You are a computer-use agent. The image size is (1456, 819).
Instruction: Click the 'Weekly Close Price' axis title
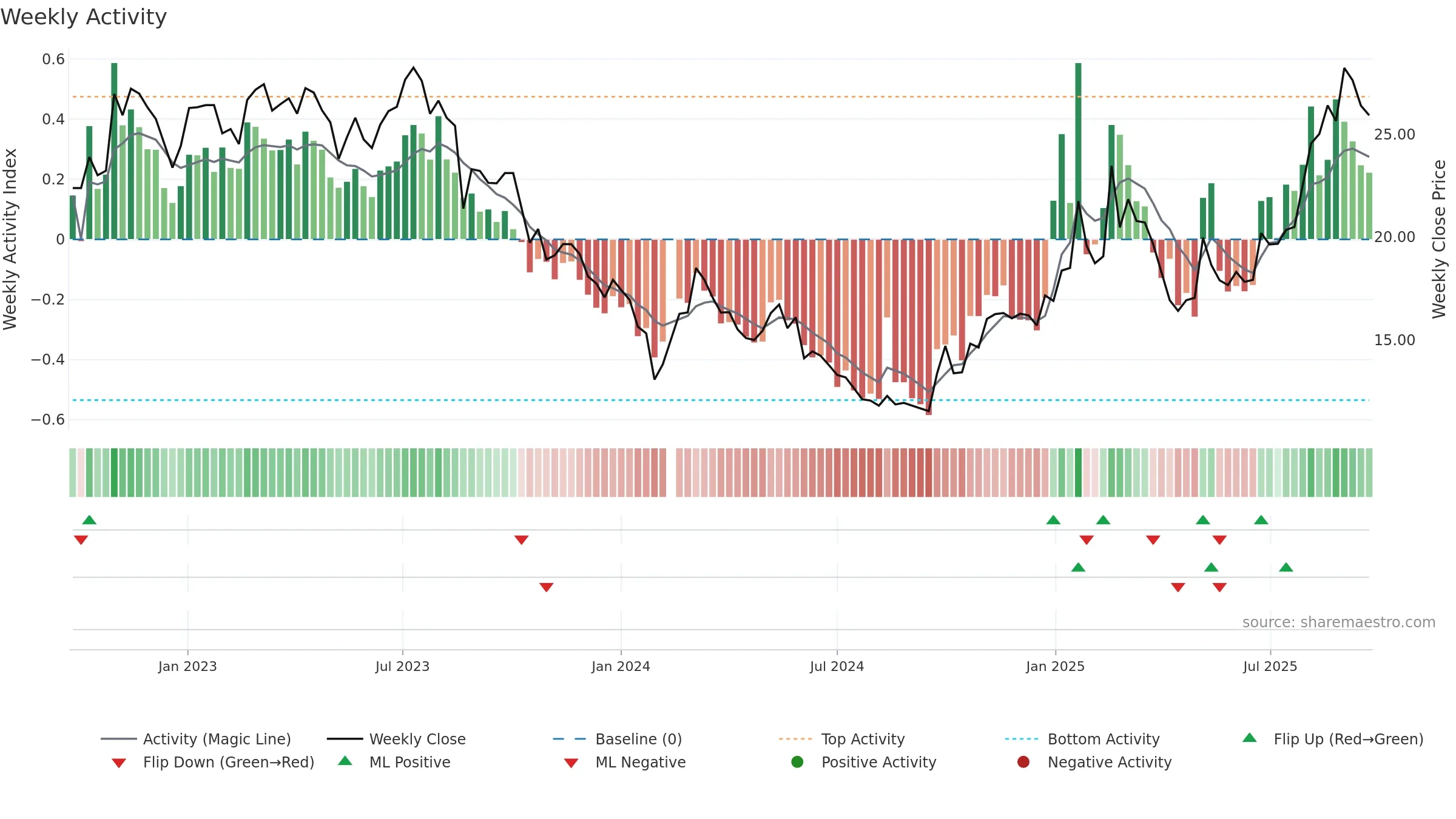[x=1439, y=239]
